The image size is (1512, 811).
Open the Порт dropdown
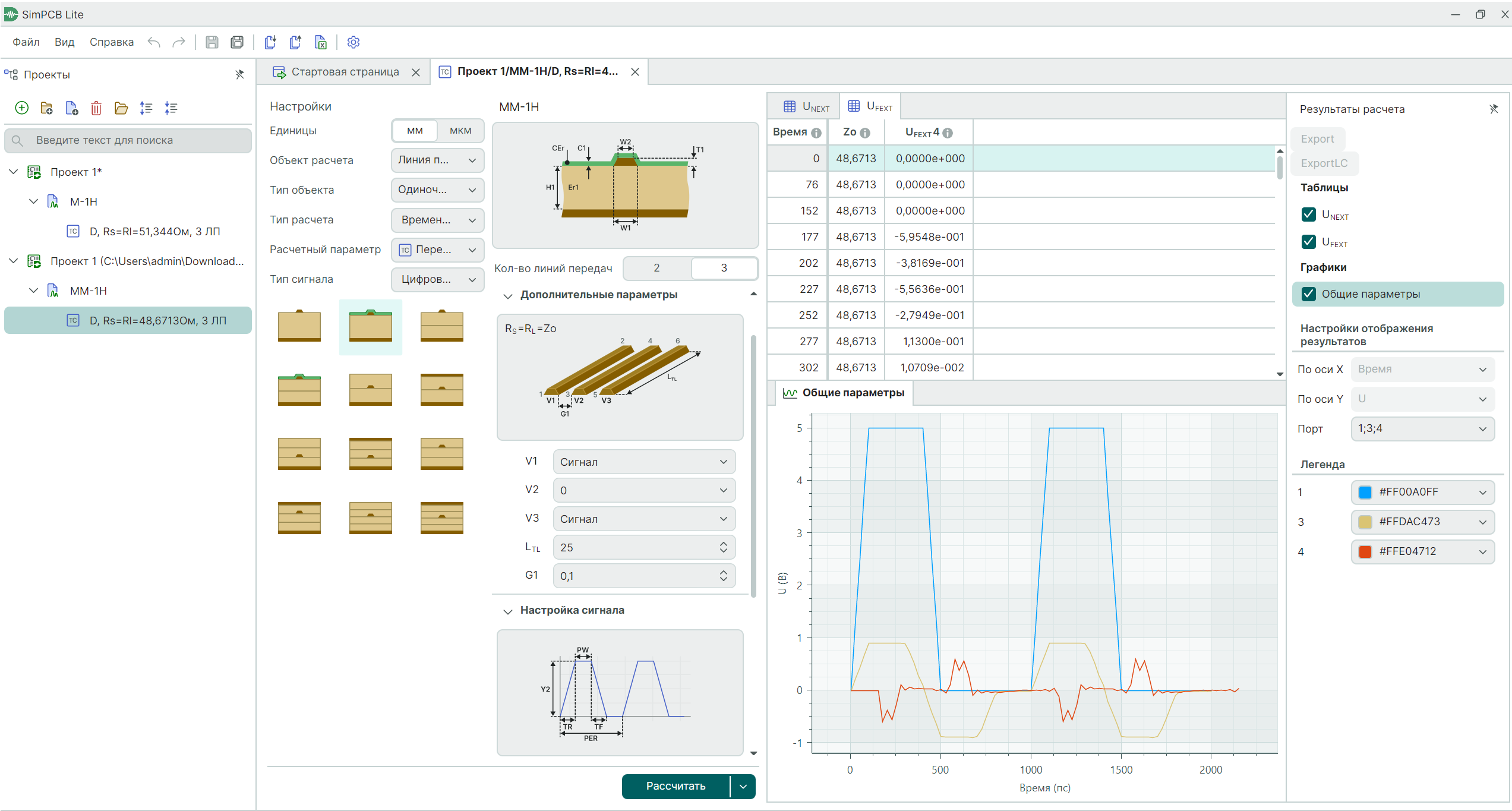pos(1422,429)
